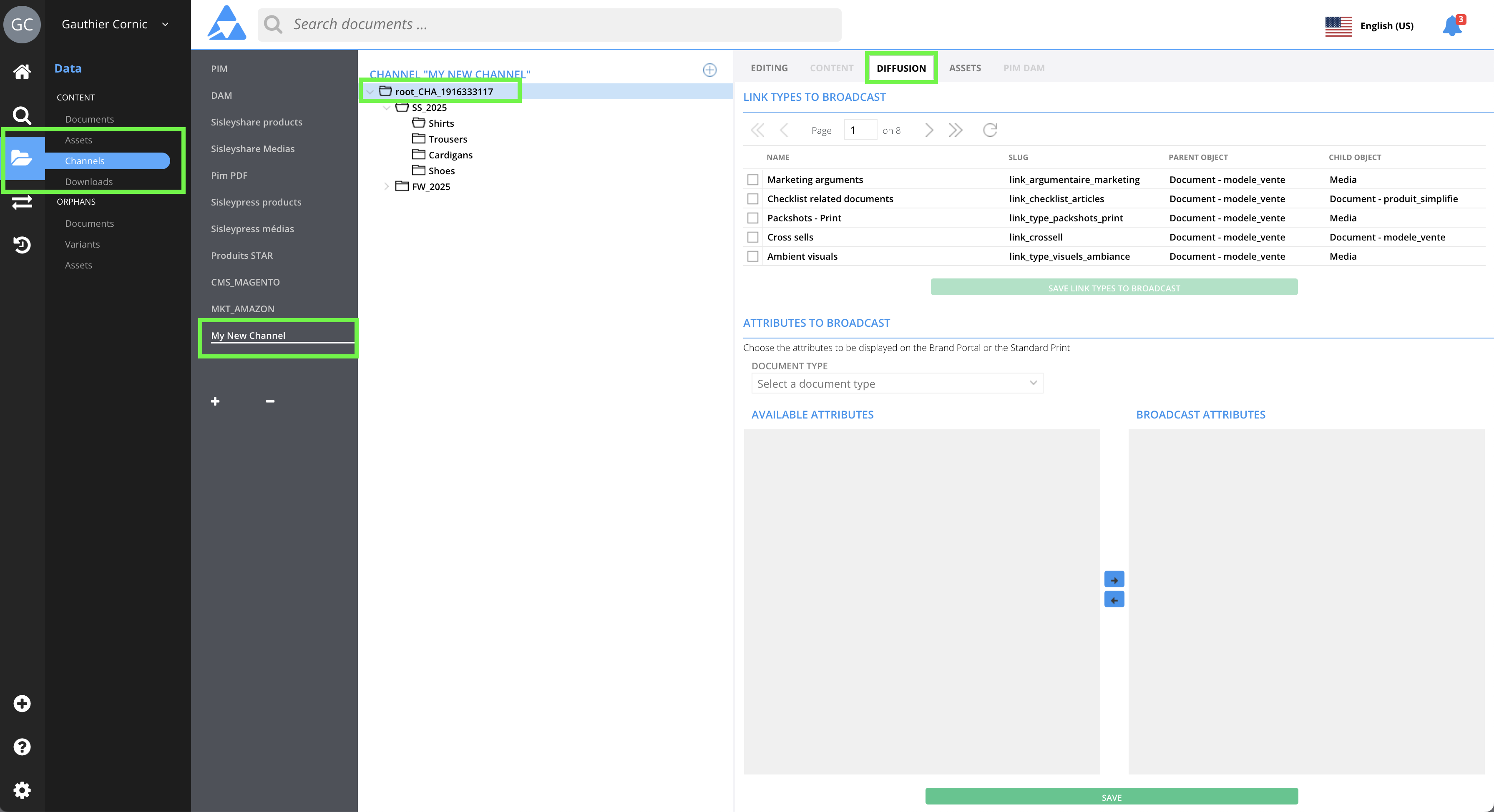Check the Marketing arguments checkbox
This screenshot has width=1494, height=812.
752,180
